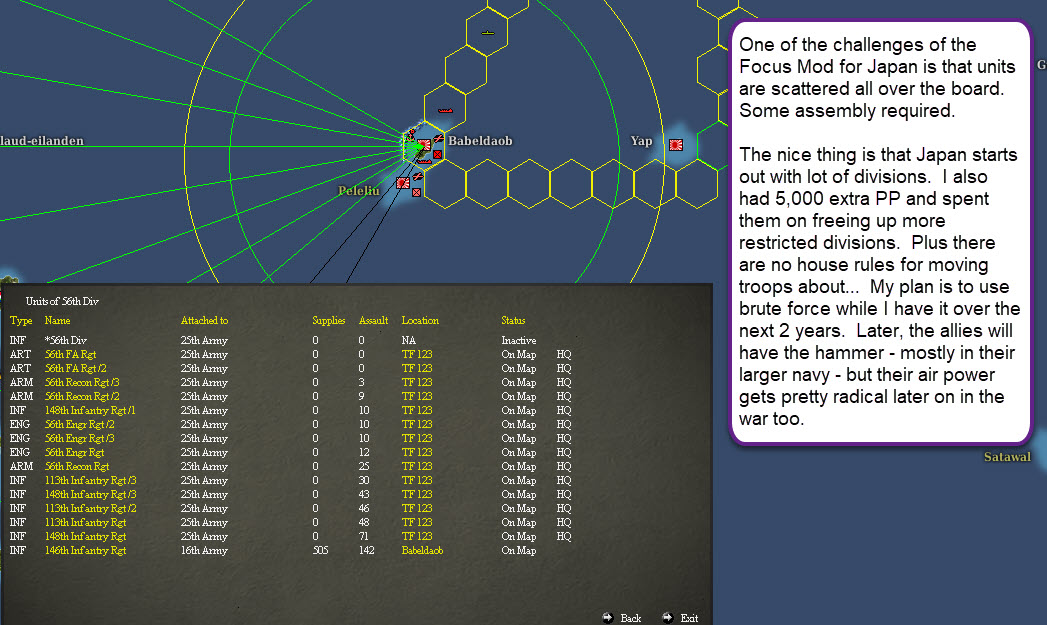Go Back from the unit list
The image size is (1047, 625).
click(x=631, y=618)
